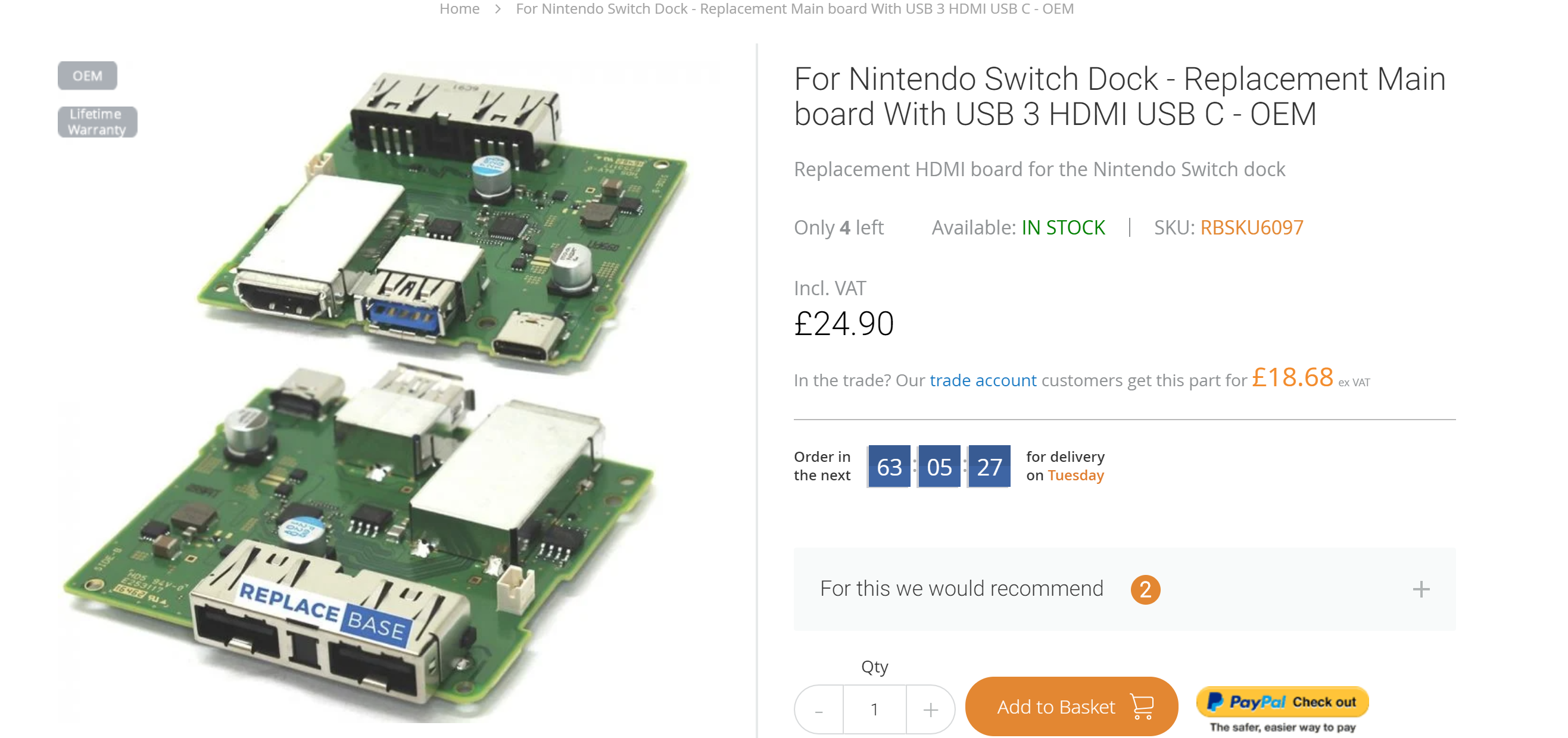1568x738 pixels.
Task: Click the product breadcrumb title text
Action: [x=794, y=9]
